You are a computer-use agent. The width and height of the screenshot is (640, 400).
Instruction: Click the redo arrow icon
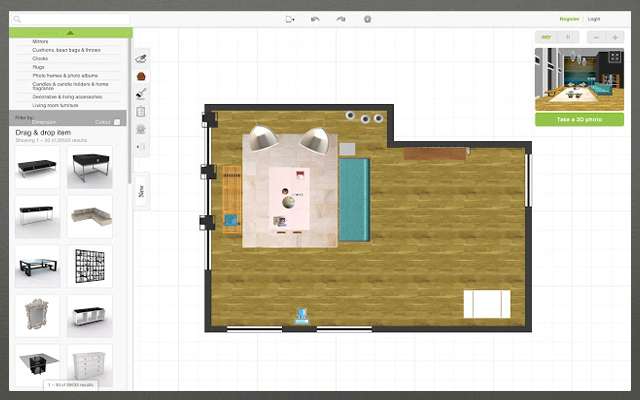pyautogui.click(x=341, y=19)
